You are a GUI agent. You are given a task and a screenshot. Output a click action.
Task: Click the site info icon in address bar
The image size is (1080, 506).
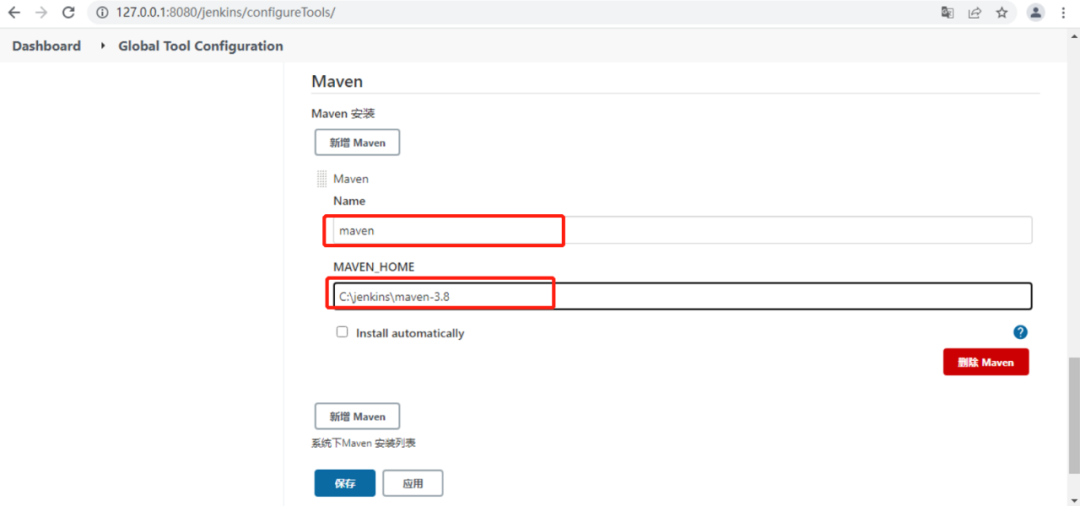[x=102, y=13]
